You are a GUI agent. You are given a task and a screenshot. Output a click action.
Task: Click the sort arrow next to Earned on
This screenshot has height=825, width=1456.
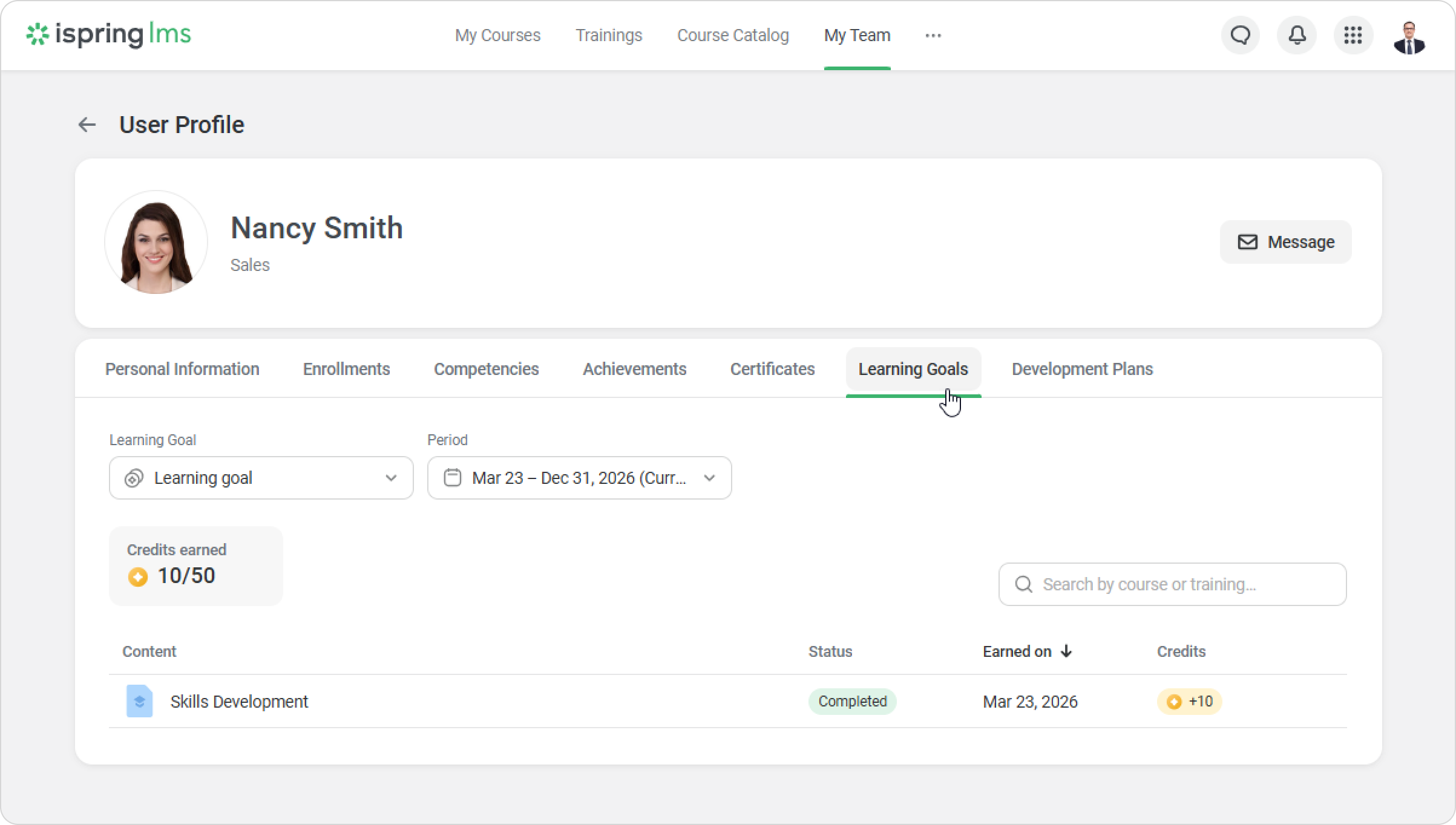click(1066, 651)
